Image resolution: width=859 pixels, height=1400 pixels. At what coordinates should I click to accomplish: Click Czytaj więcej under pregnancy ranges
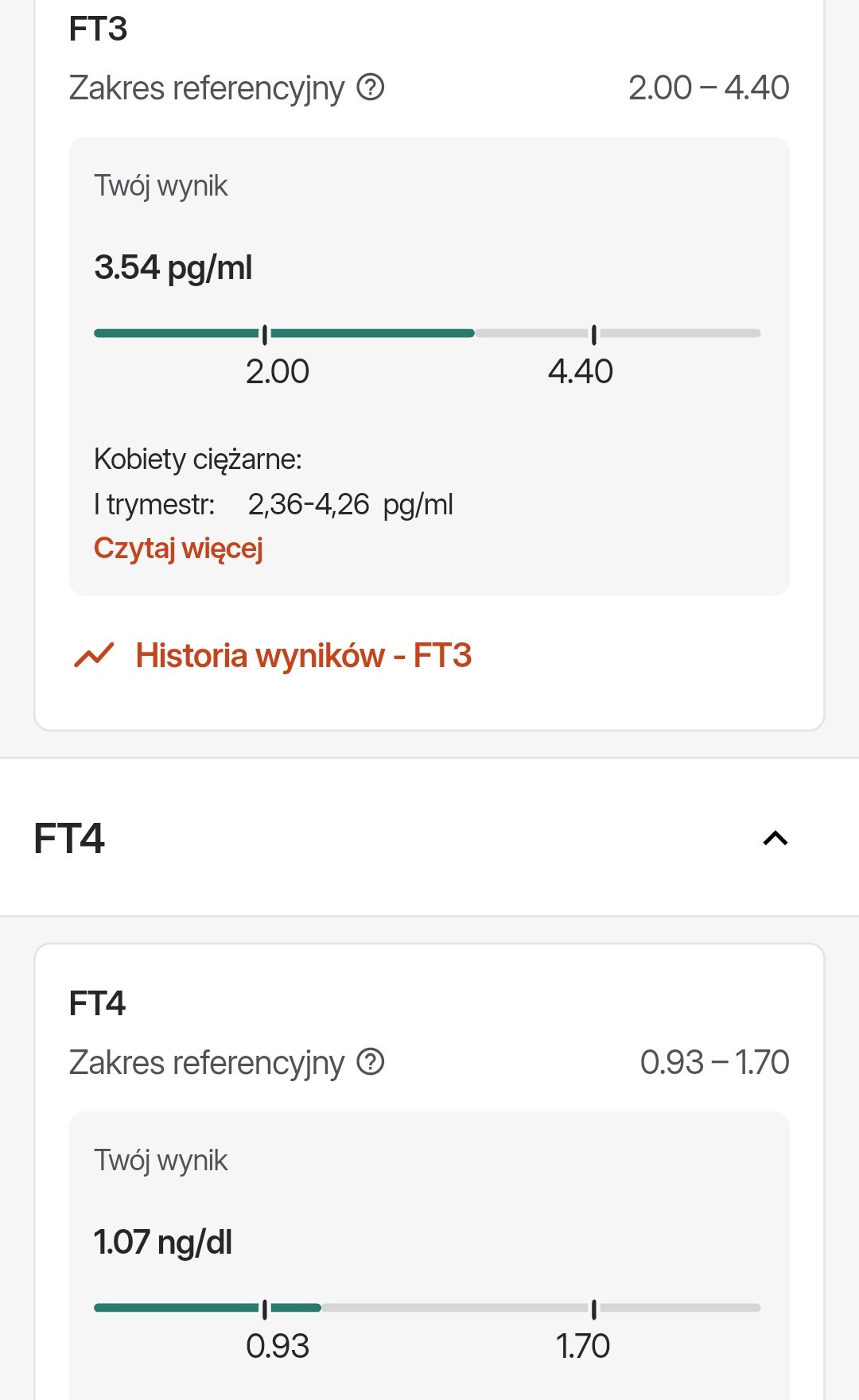(x=178, y=548)
